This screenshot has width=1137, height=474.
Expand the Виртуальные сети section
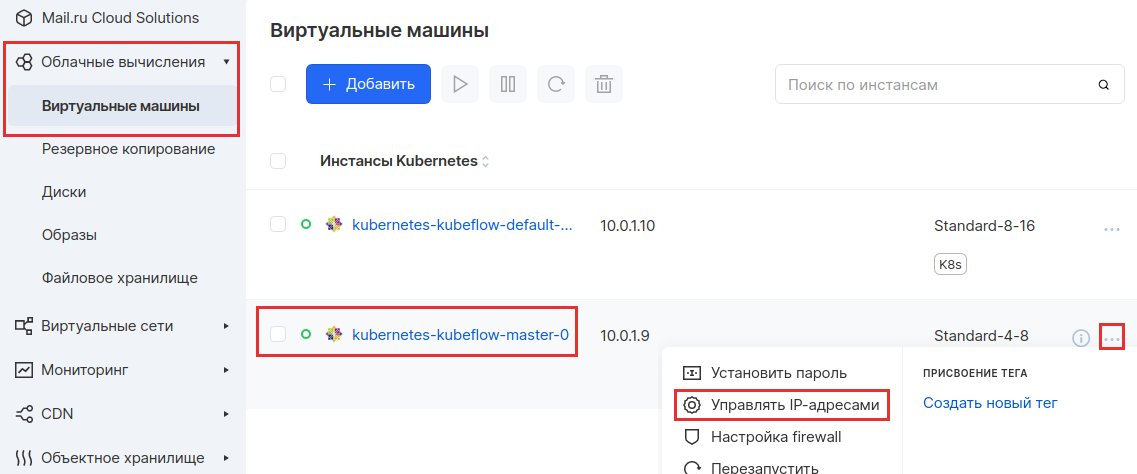point(226,326)
